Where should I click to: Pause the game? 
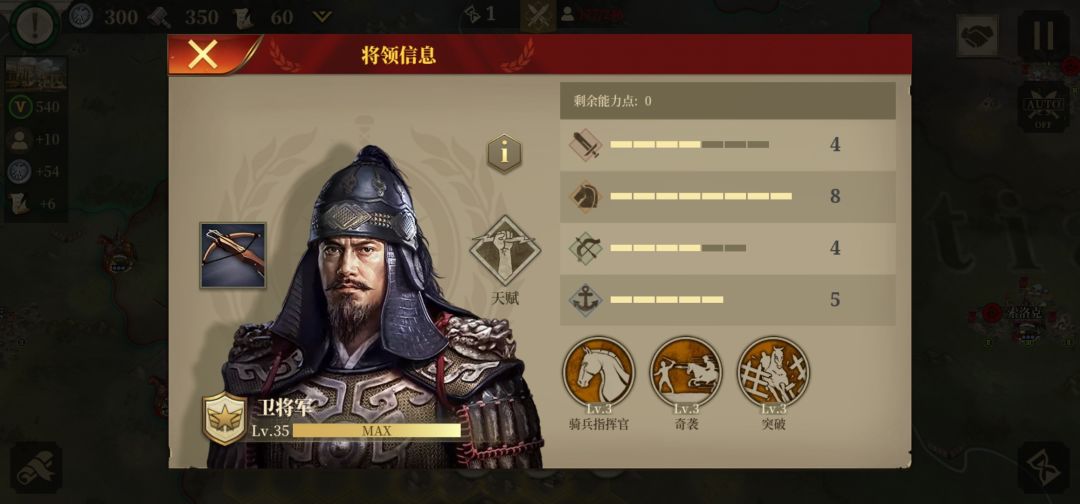click(x=1043, y=36)
